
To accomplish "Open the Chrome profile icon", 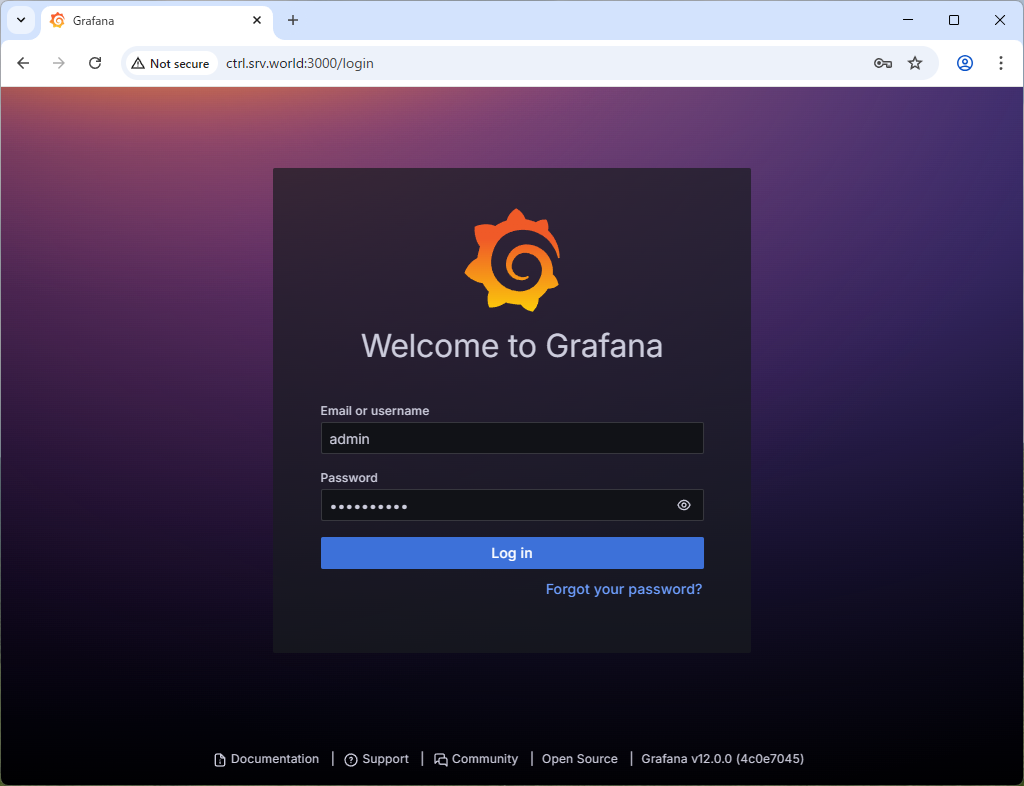I will point(965,63).
